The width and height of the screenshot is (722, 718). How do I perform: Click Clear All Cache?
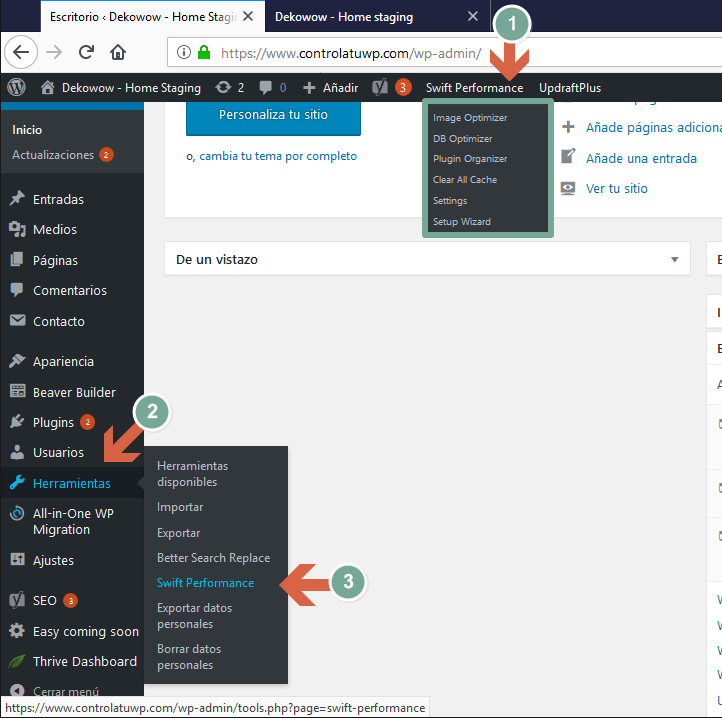465,180
